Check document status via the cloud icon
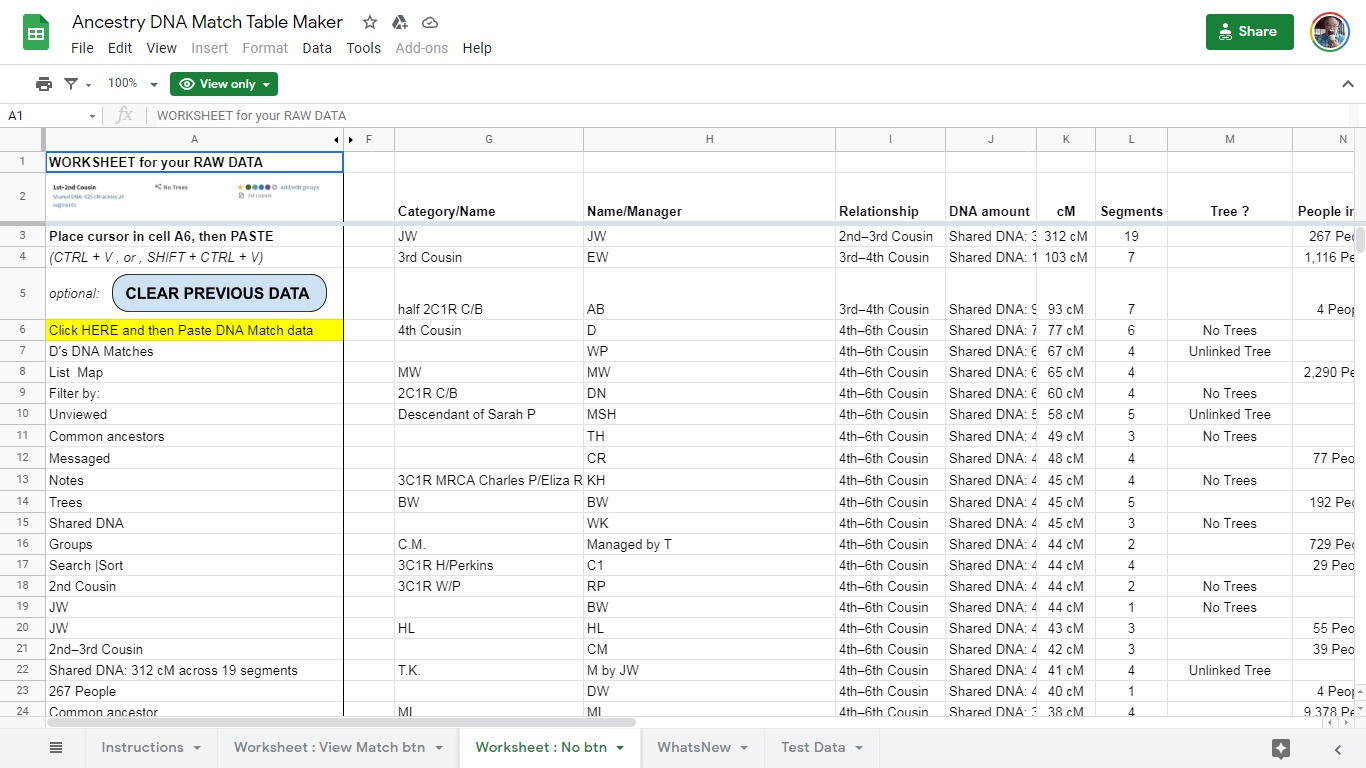This screenshot has width=1366, height=768. 430,21
